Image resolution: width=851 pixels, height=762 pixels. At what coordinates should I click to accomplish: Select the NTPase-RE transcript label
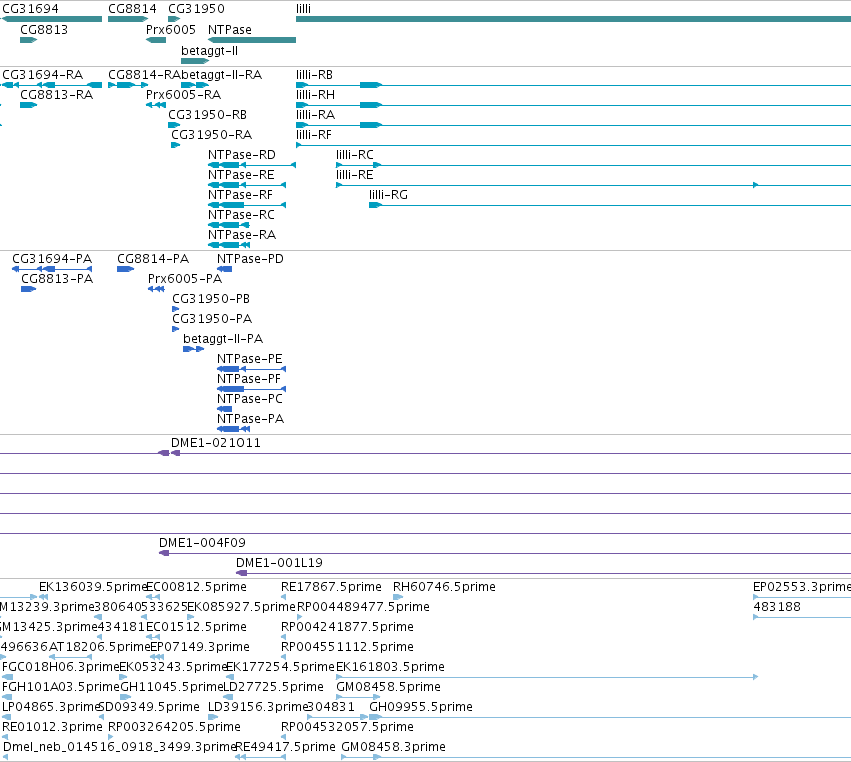tap(241, 175)
